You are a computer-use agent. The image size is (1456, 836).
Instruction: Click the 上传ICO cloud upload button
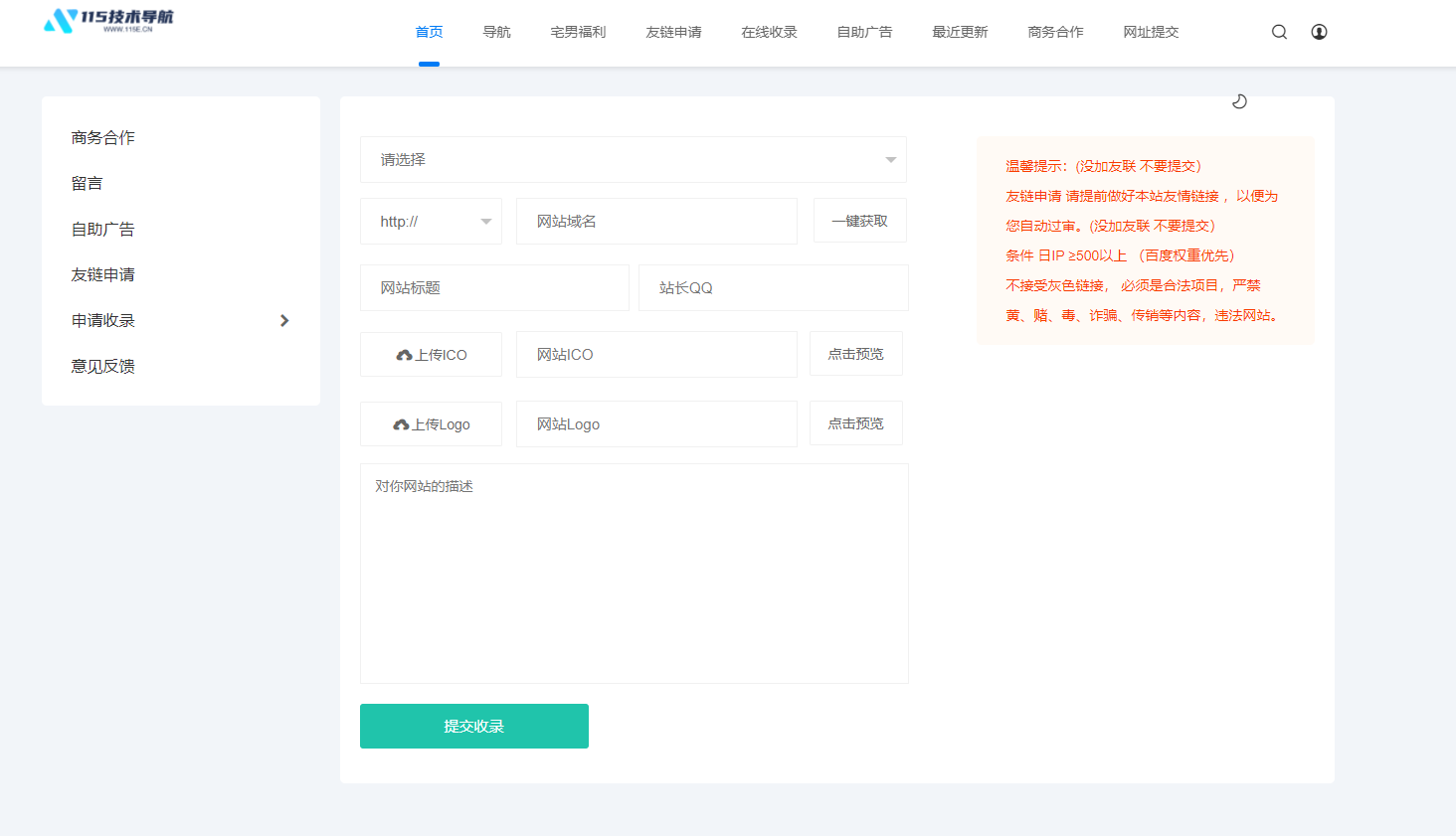click(x=431, y=355)
